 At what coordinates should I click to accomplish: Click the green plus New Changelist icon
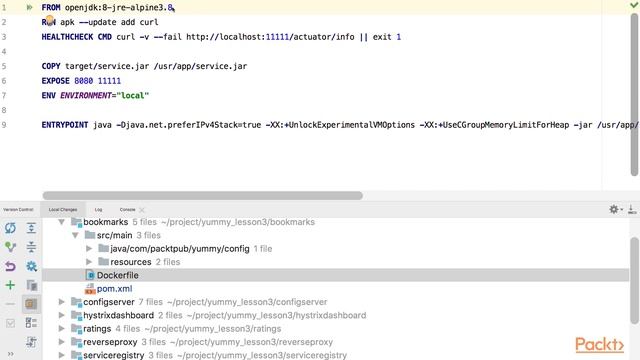pyautogui.click(x=10, y=285)
